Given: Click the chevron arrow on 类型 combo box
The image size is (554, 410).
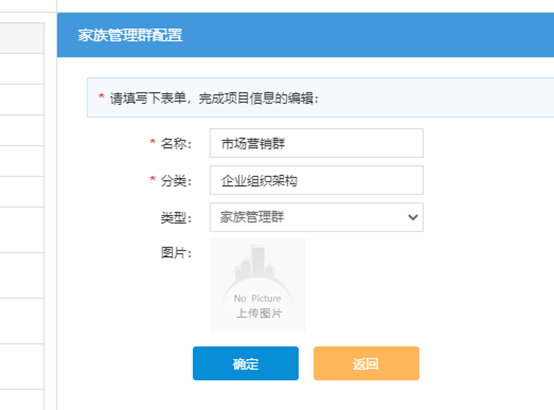Looking at the screenshot, I should [413, 217].
